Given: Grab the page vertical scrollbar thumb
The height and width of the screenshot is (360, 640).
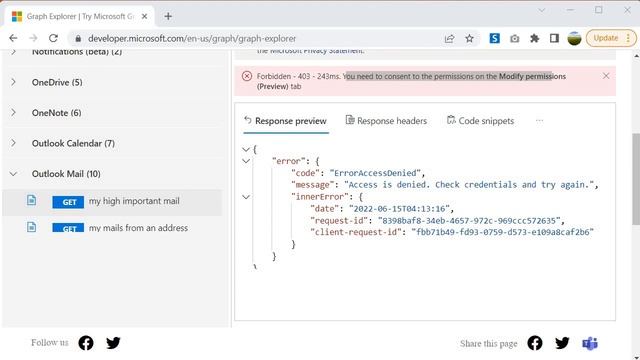Looking at the screenshot, I should click(x=636, y=179).
